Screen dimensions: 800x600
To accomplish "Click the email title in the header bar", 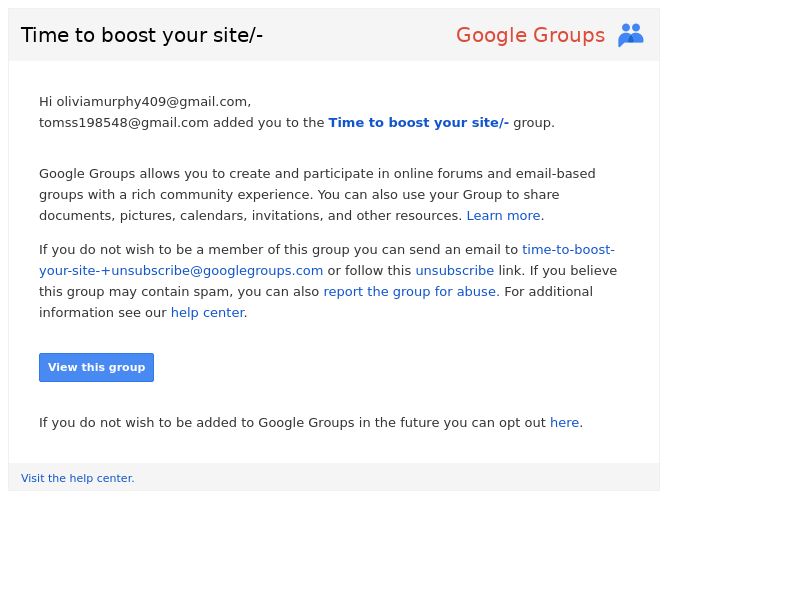I will (x=142, y=35).
